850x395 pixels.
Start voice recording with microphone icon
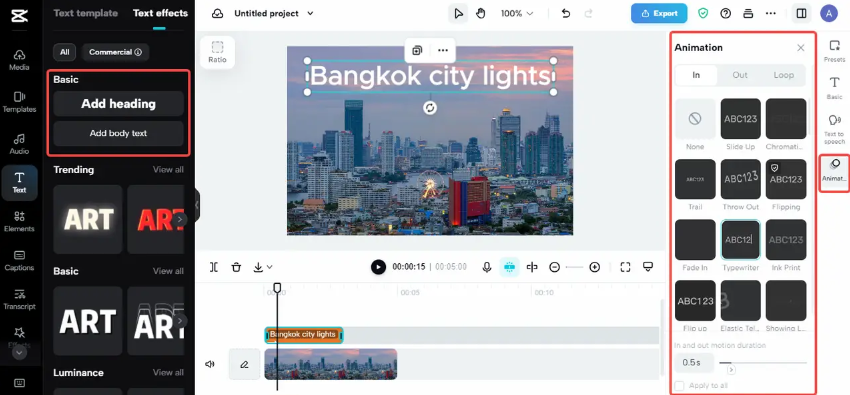coord(487,267)
